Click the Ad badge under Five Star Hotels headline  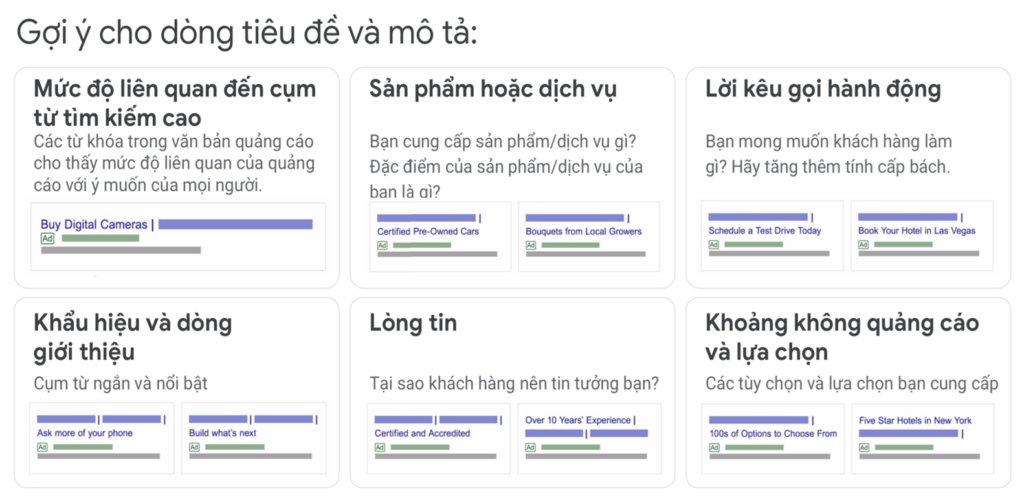click(x=864, y=447)
